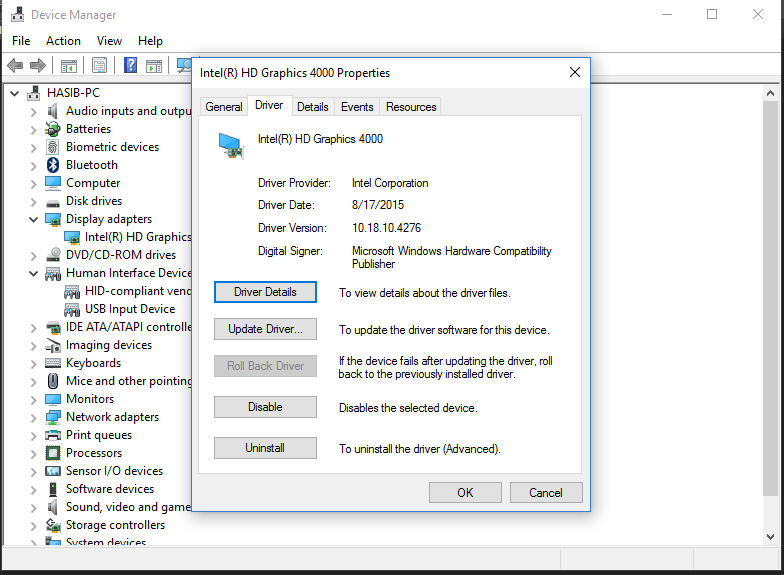Expand the Sensor I/O devices category

(34, 472)
